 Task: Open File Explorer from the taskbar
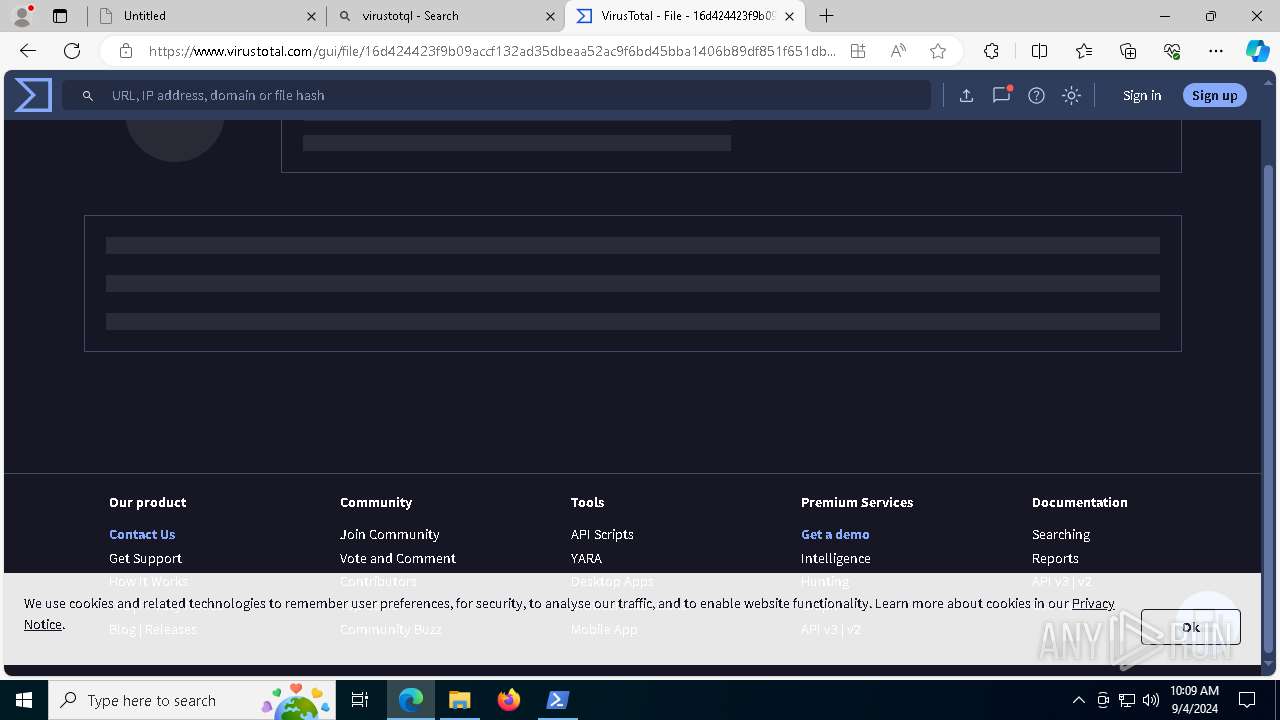point(459,700)
